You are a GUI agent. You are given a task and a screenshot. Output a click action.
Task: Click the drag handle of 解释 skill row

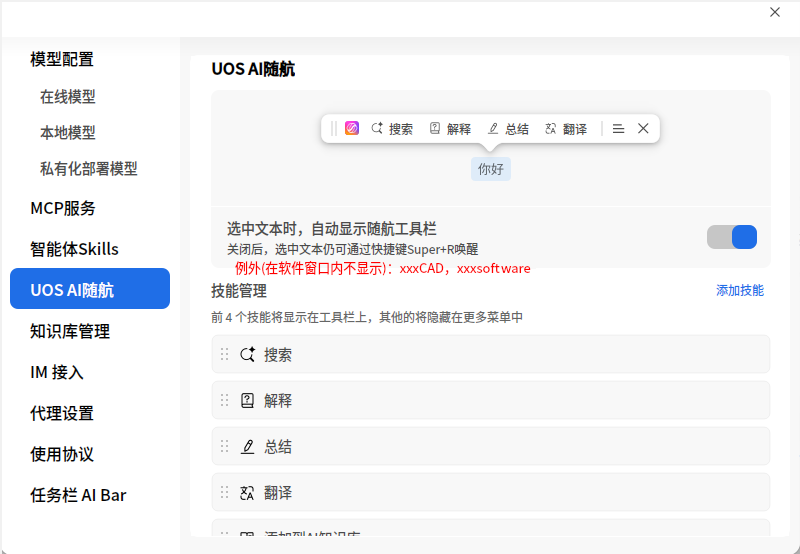(224, 400)
